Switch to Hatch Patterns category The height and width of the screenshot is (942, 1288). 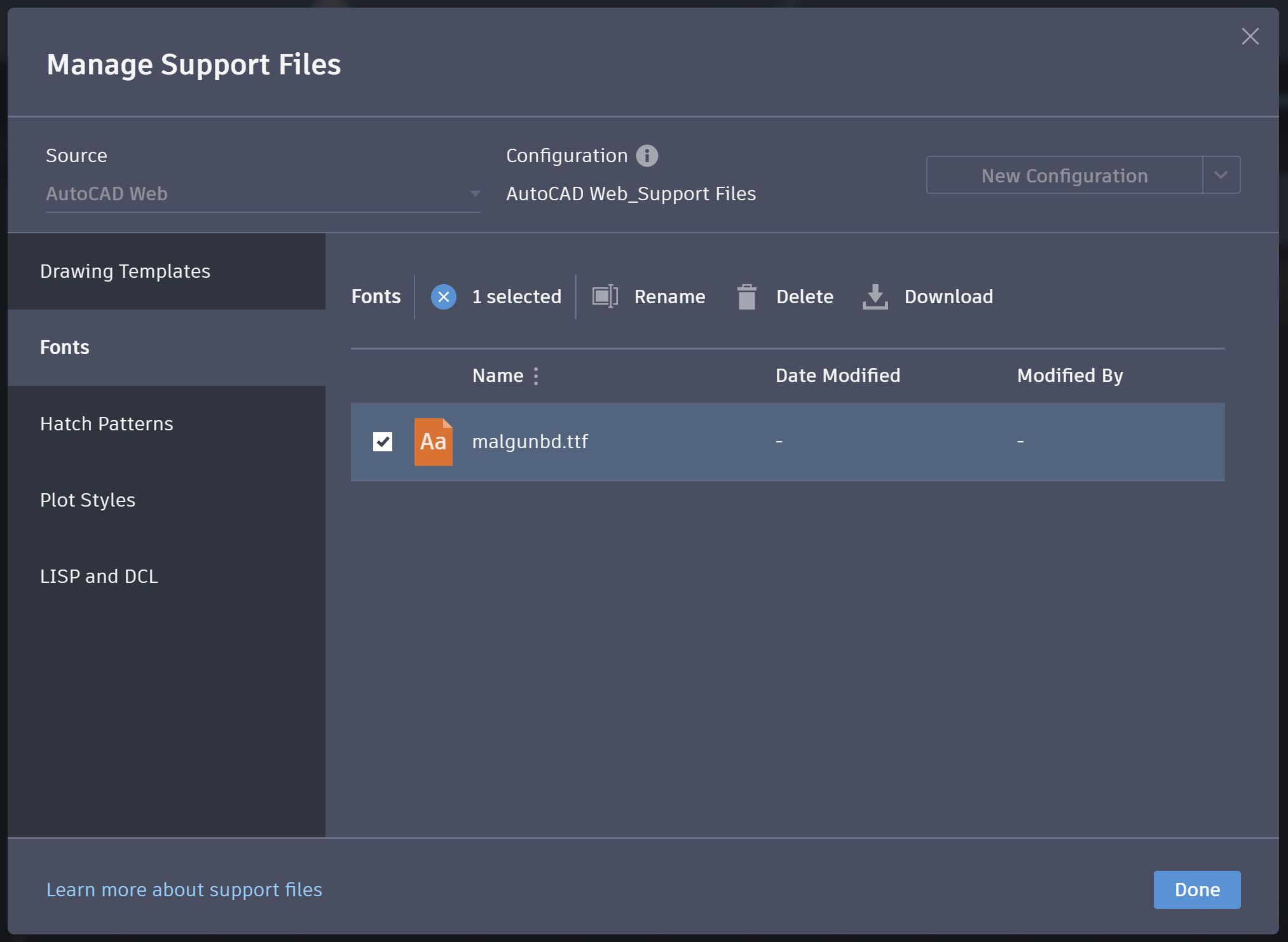click(x=107, y=424)
